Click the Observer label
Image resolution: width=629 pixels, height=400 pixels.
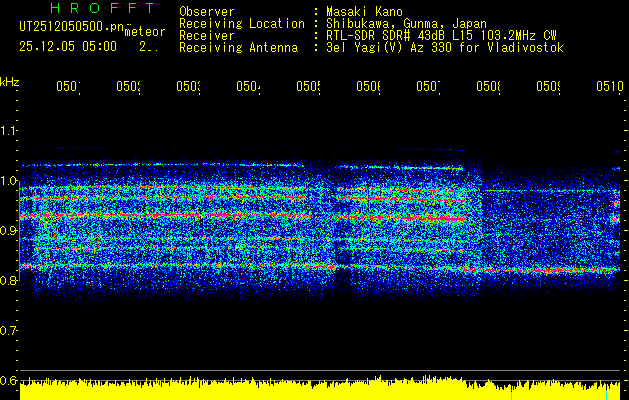tap(207, 12)
